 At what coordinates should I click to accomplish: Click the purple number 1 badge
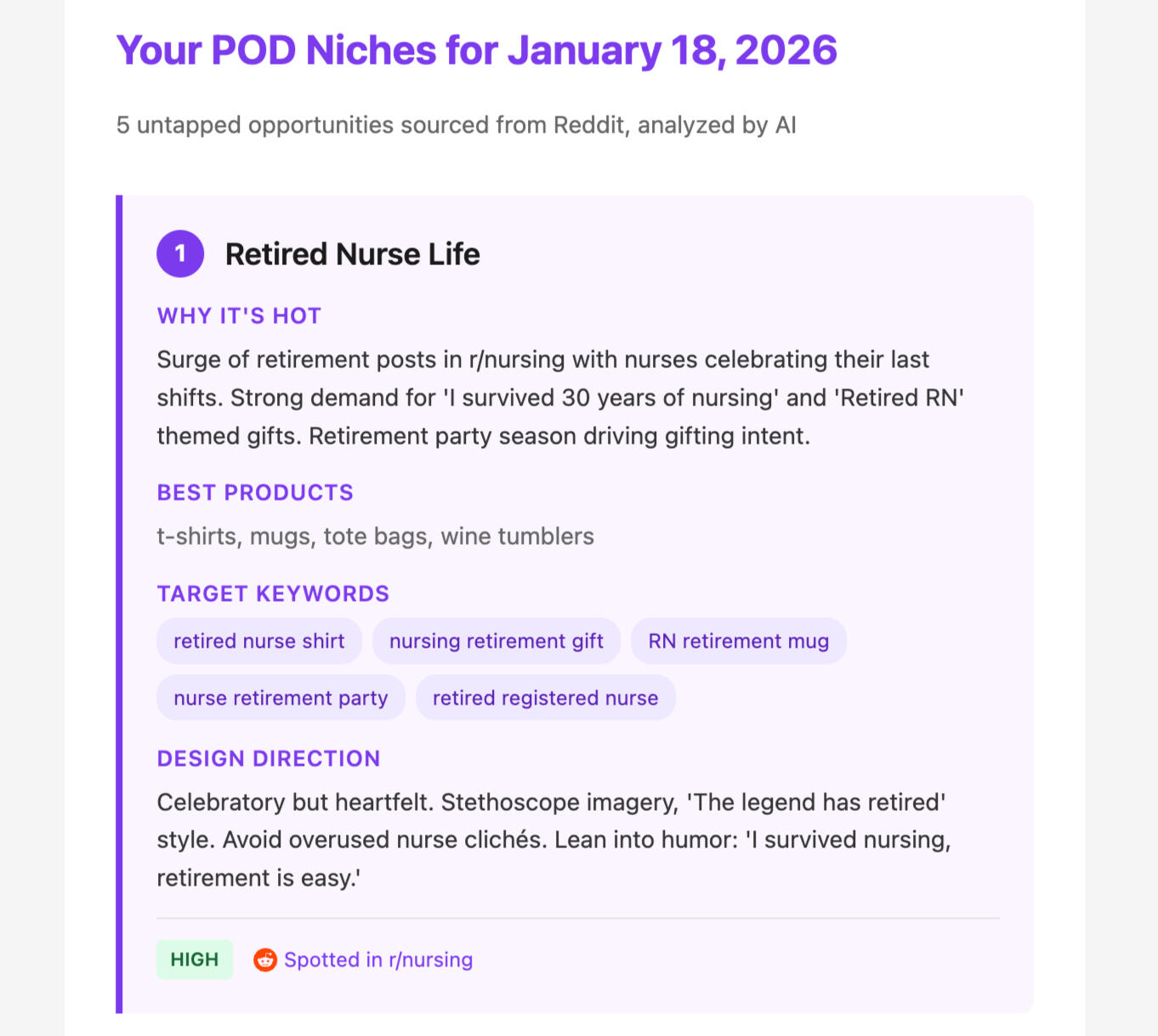point(180,253)
